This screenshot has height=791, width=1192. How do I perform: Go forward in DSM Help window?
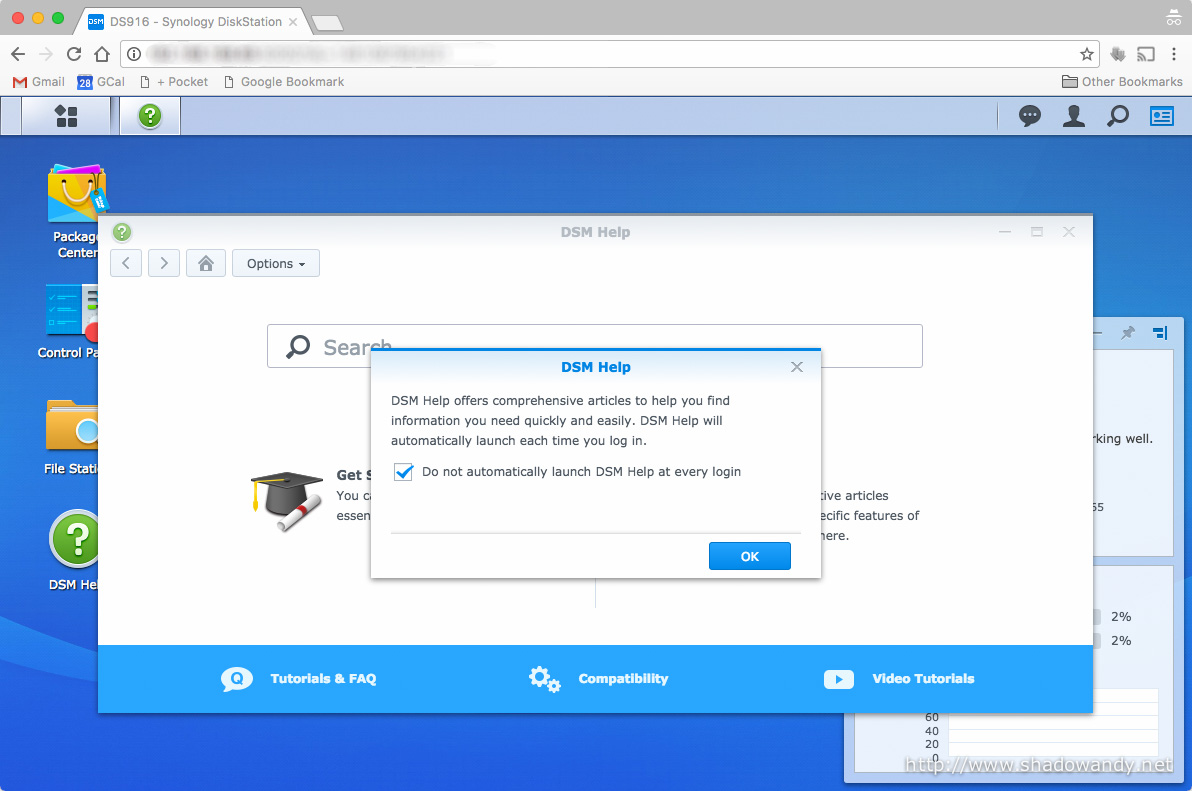point(164,264)
